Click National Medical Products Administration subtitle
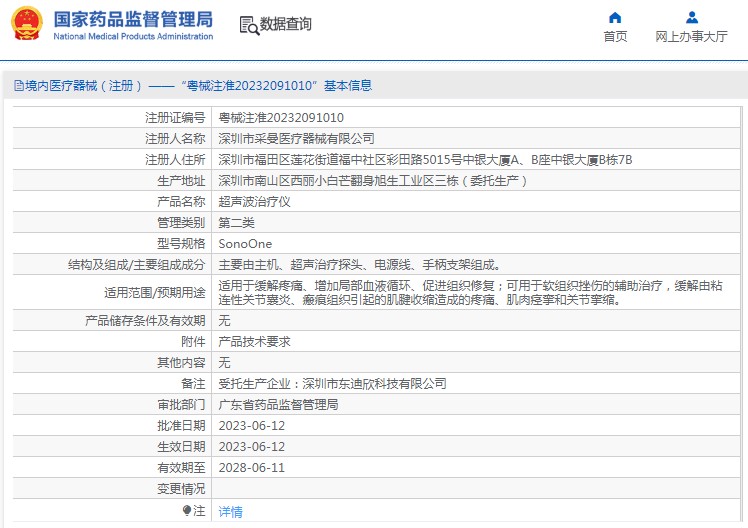The width and height of the screenshot is (748, 528). pyautogui.click(x=133, y=36)
